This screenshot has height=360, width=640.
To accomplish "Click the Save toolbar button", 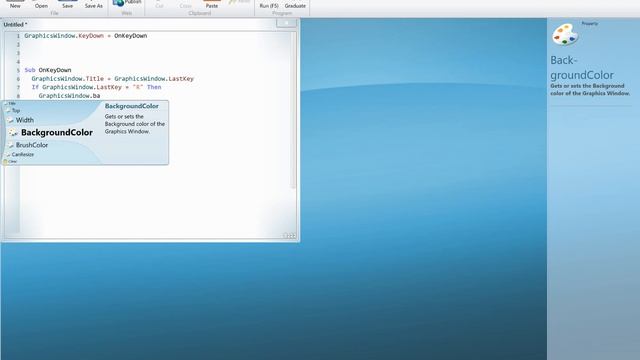I will 67,4.
